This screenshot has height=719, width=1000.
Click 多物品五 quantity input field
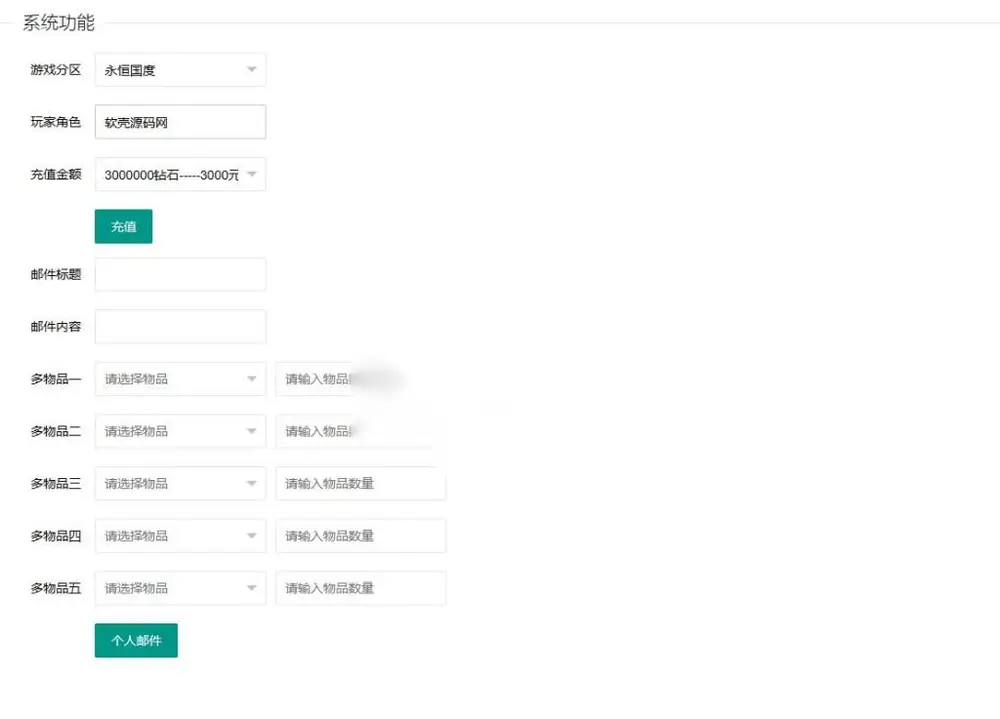tap(360, 588)
